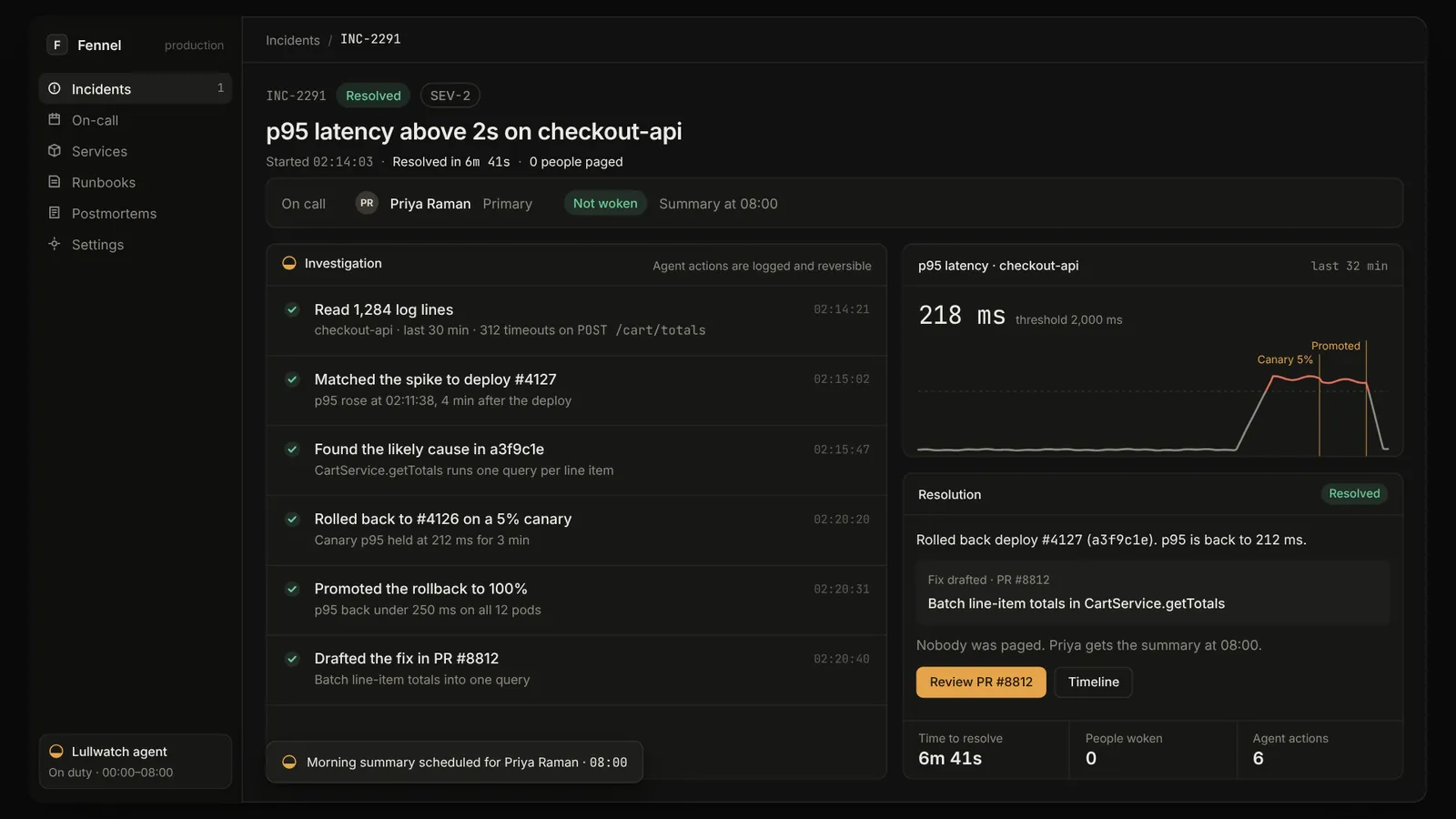The height and width of the screenshot is (819, 1456).
Task: Click the Incidents sidebar icon
Action: point(55,88)
